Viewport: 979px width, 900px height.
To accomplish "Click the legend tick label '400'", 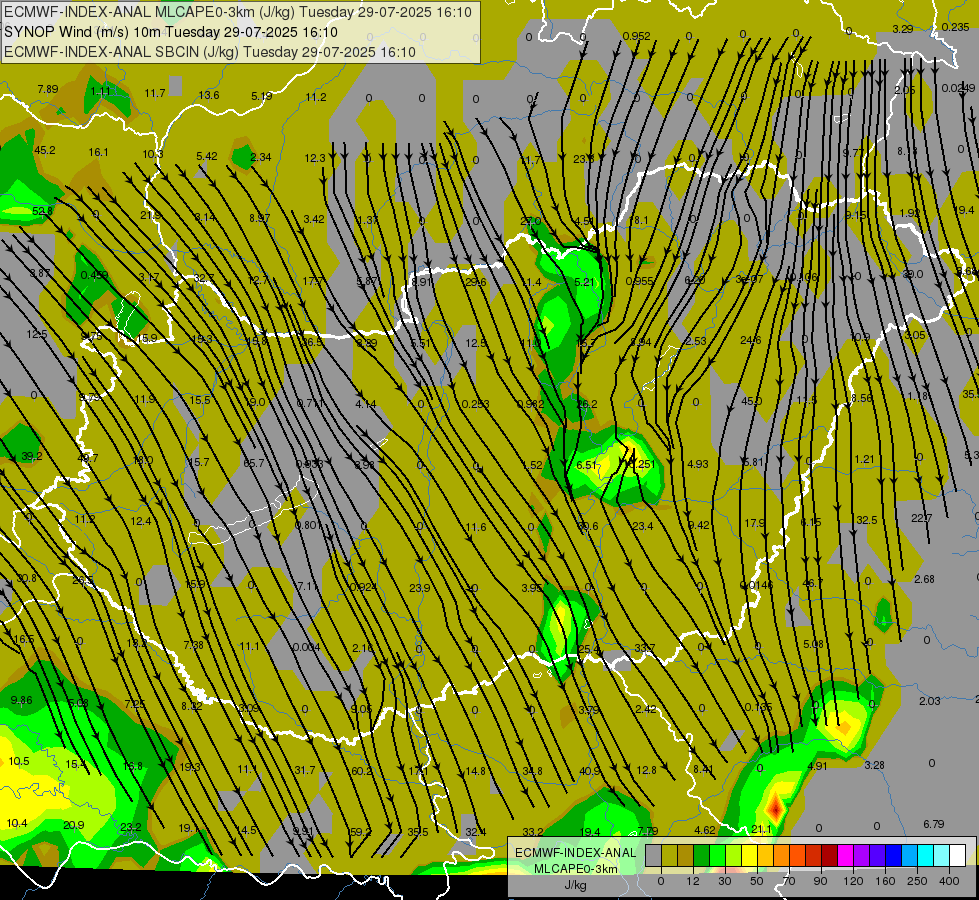I will tap(949, 881).
